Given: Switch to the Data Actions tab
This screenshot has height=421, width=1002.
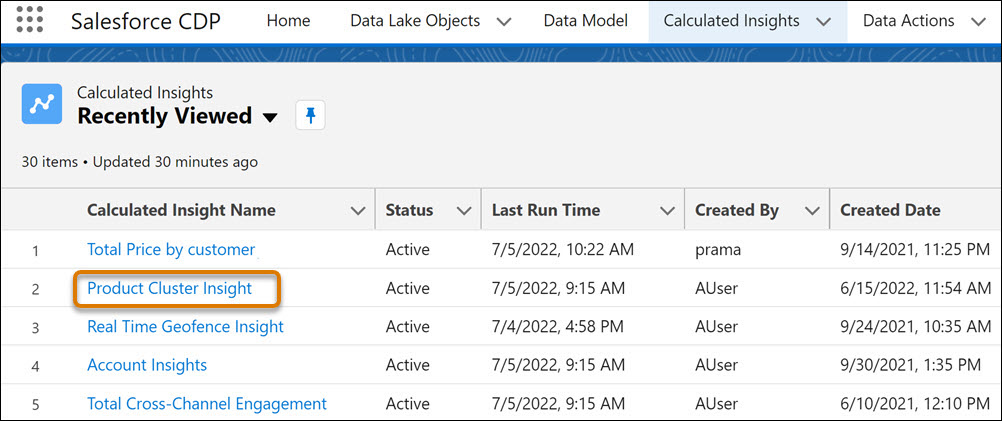Looking at the screenshot, I should pyautogui.click(x=909, y=21).
